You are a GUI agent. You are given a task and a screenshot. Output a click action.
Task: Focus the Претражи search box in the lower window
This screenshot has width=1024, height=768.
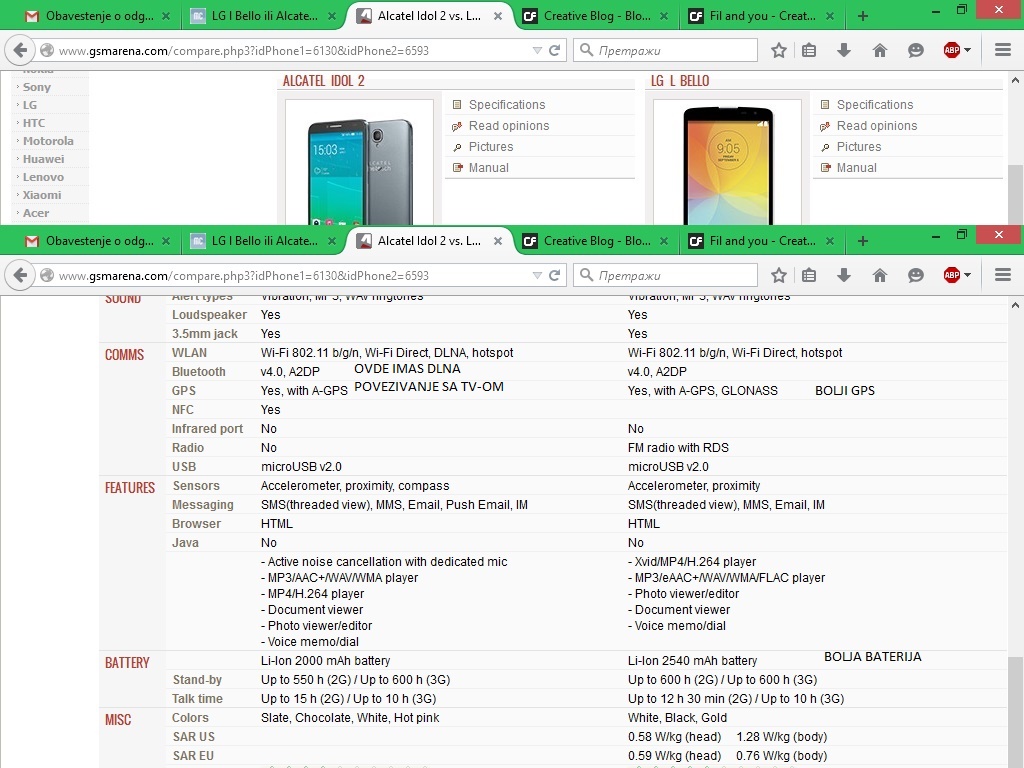(x=666, y=275)
